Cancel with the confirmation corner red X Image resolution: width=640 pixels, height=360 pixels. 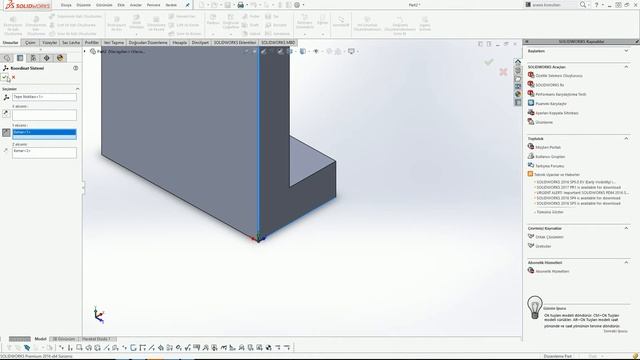[503, 72]
